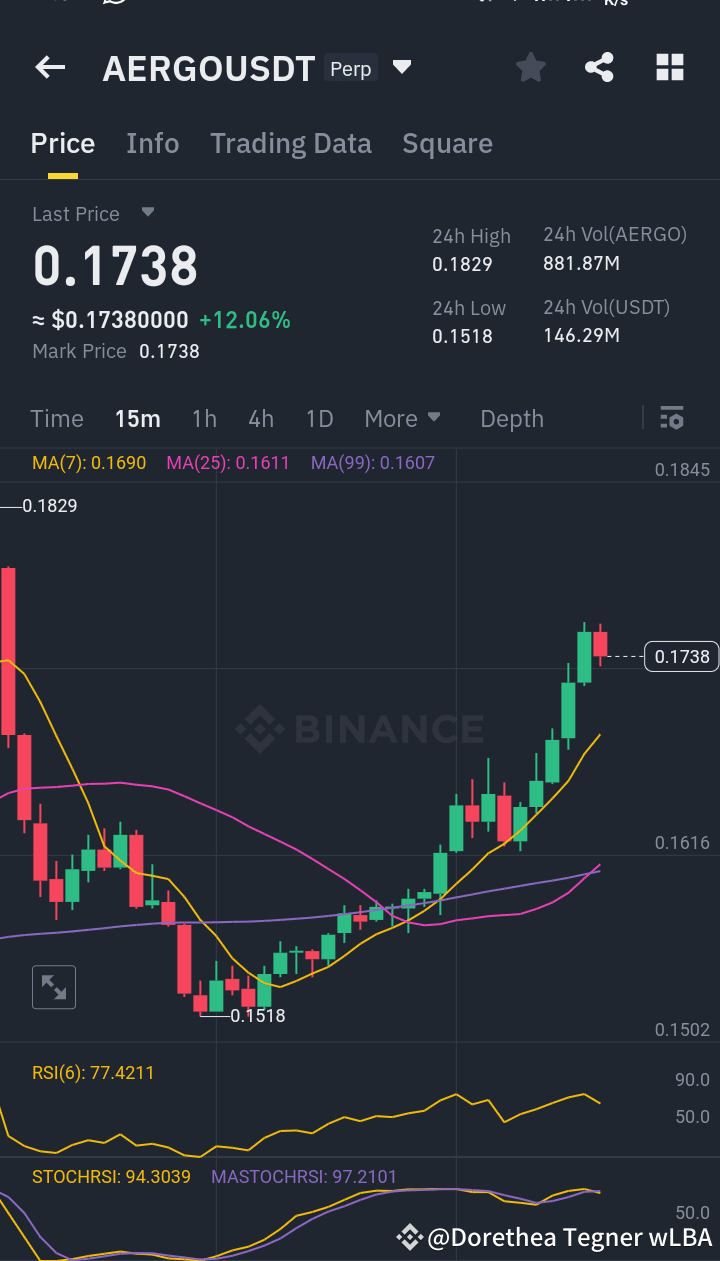Enable the Time interval option
Image resolution: width=720 pixels, height=1261 pixels.
[56, 418]
